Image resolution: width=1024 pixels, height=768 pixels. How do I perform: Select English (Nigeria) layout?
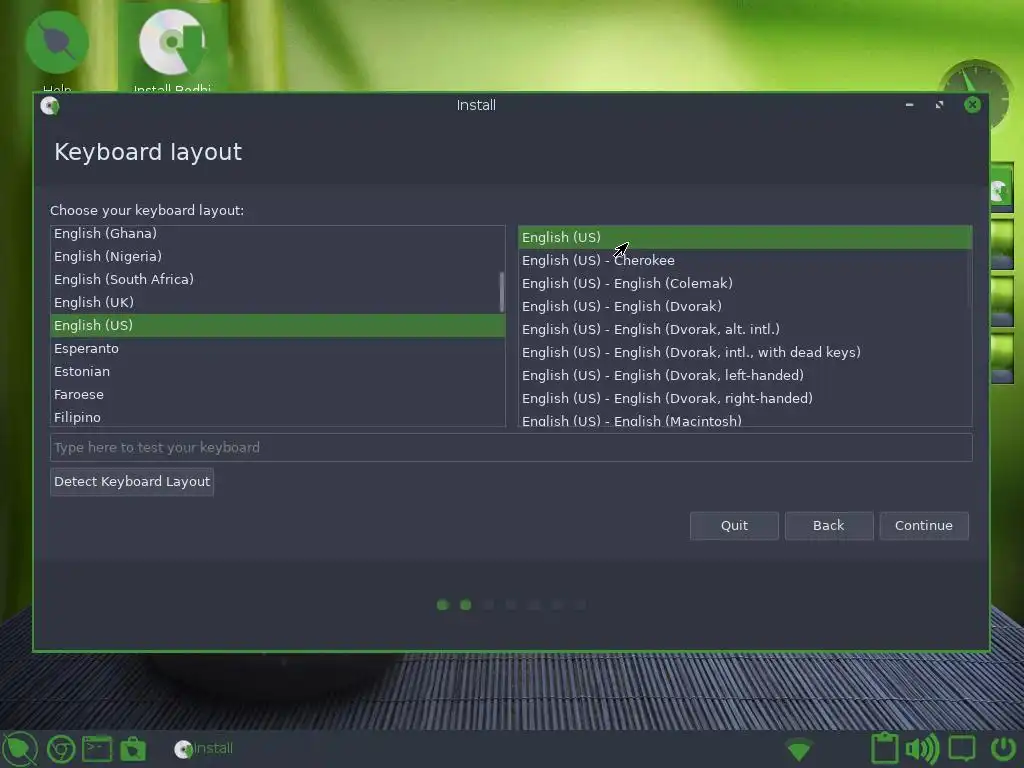[278, 257]
